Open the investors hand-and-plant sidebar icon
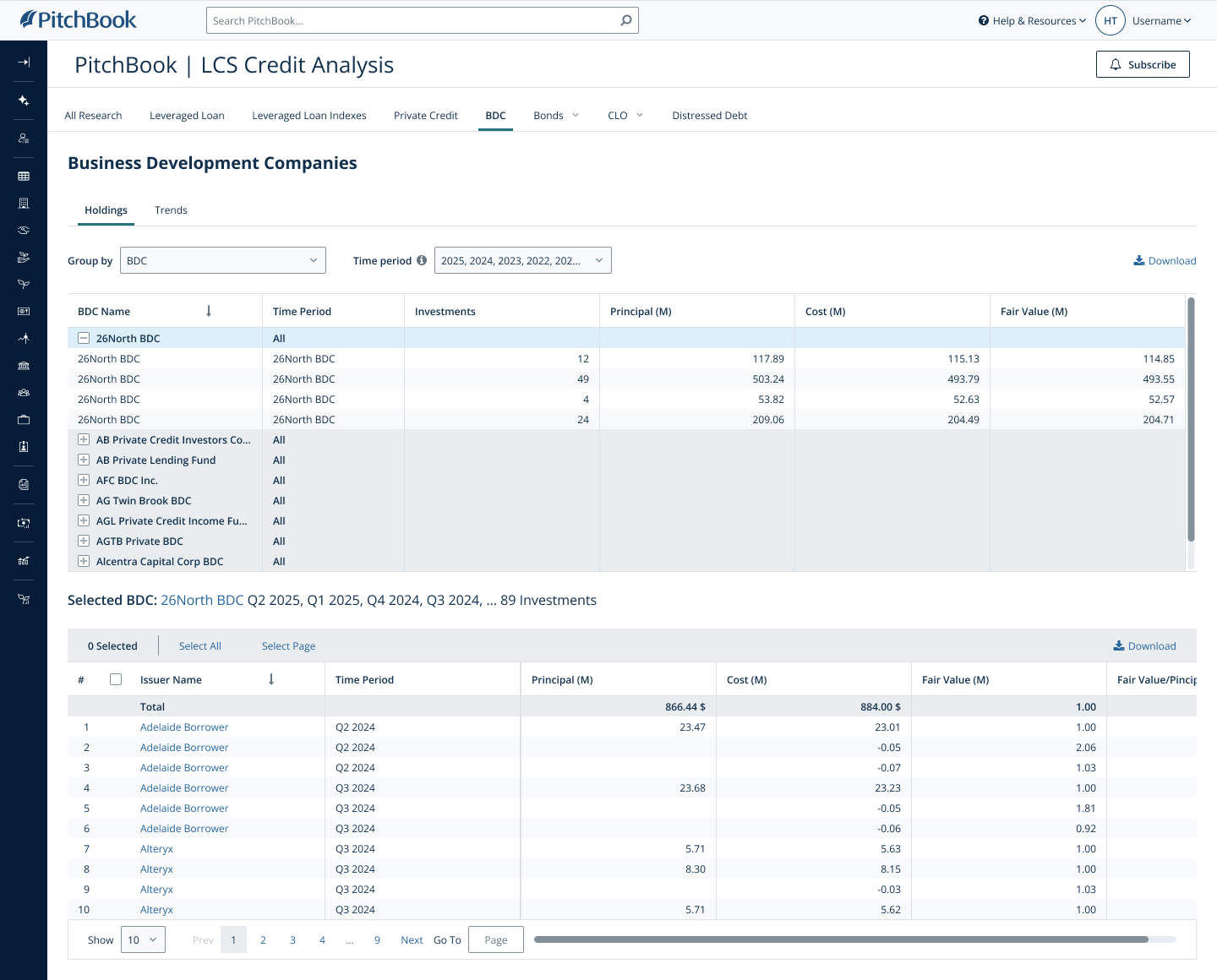Screen dimensions: 1217x980 24,257
